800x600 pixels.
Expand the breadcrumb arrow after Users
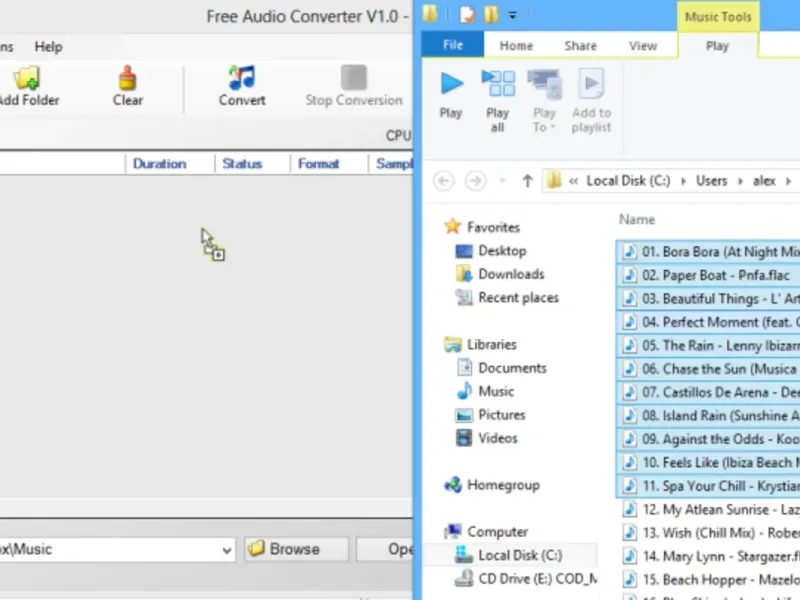point(740,181)
